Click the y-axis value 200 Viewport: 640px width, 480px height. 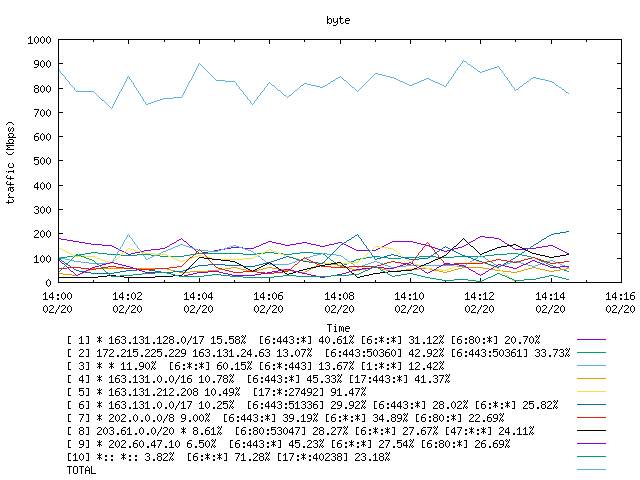[x=42, y=234]
